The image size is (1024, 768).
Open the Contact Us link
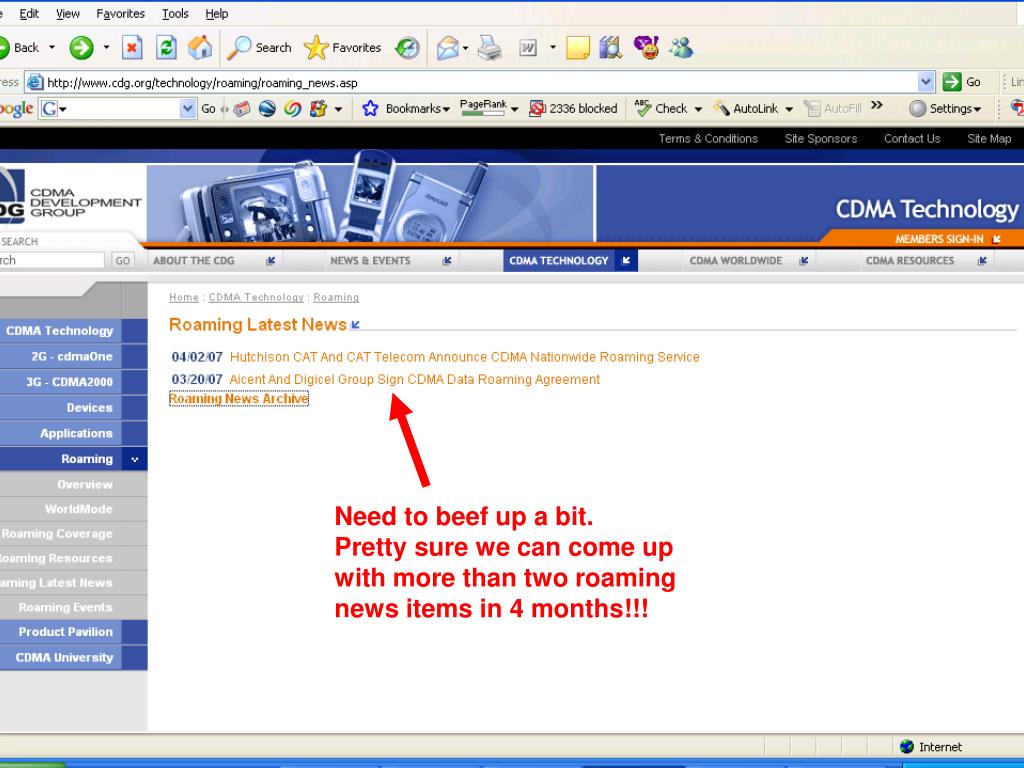[912, 138]
